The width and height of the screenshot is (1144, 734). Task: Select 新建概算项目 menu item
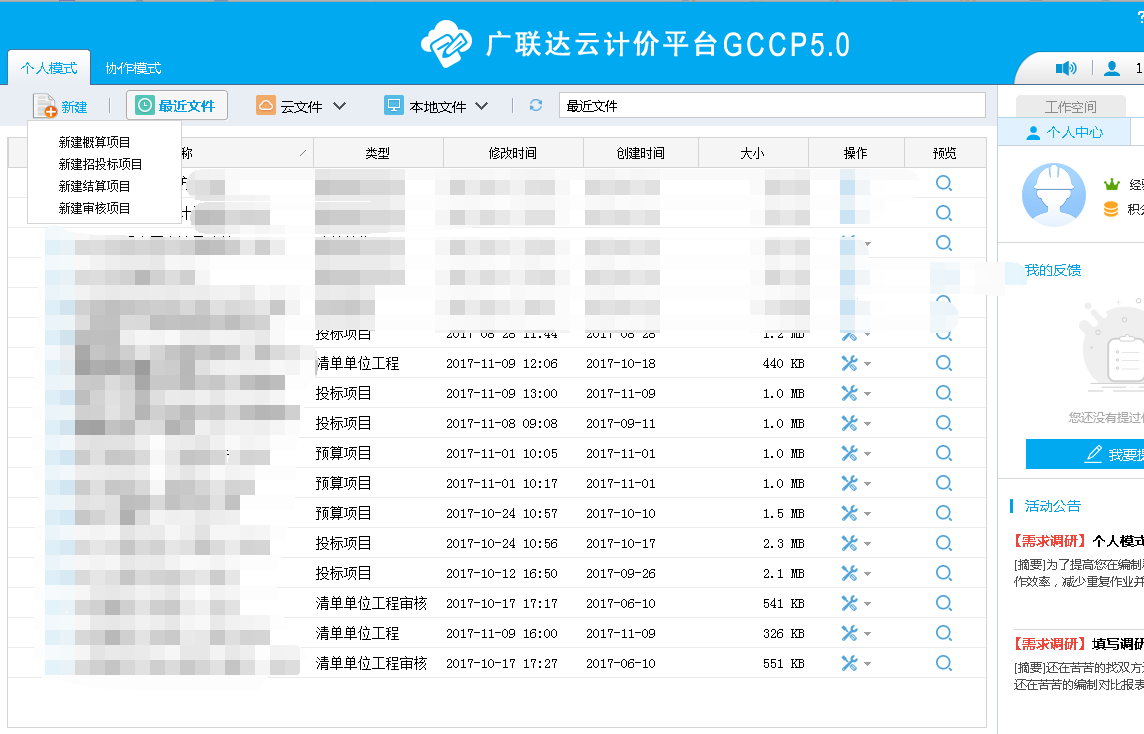(x=94, y=142)
